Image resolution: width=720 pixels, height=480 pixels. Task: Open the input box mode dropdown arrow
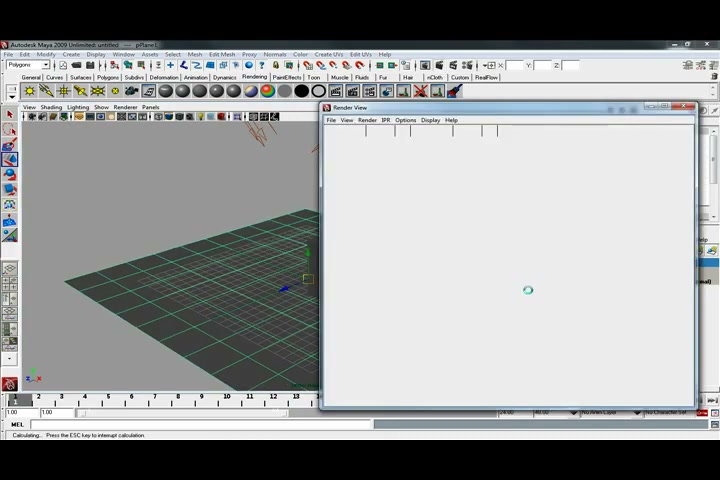tap(485, 65)
